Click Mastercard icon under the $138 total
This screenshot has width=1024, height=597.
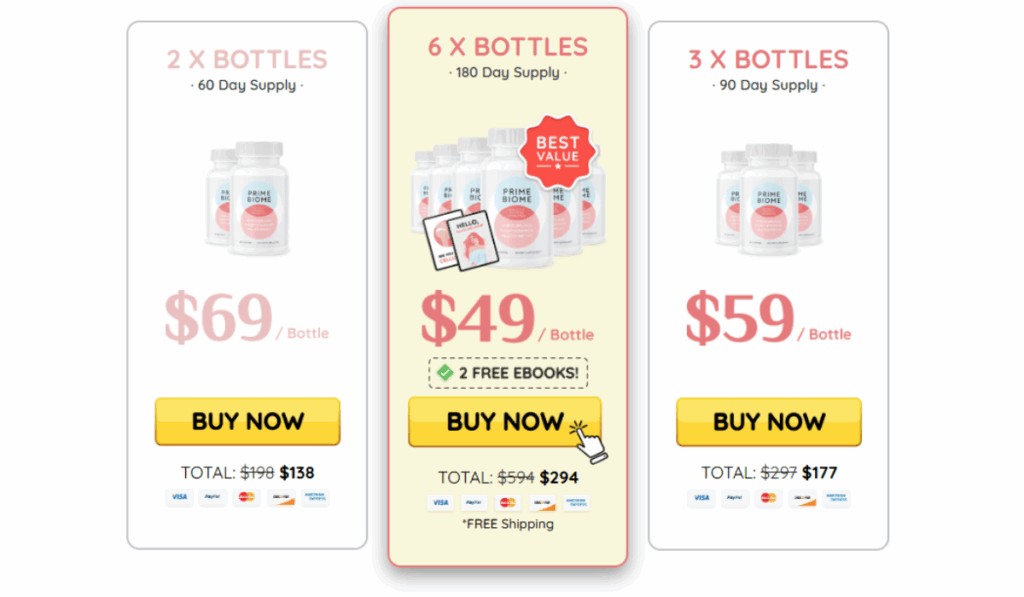pos(247,497)
